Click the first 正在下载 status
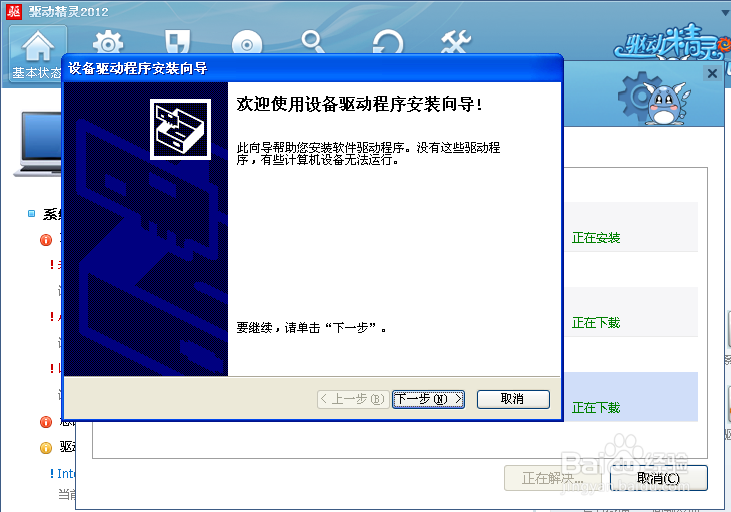 tap(596, 323)
